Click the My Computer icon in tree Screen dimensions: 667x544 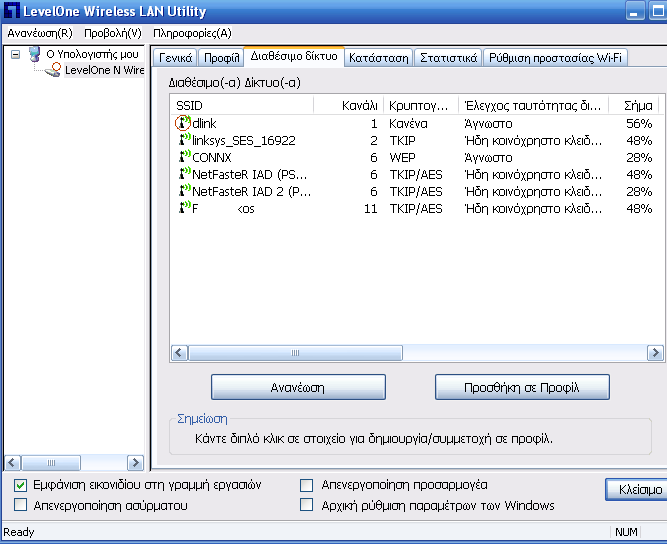coord(34,54)
